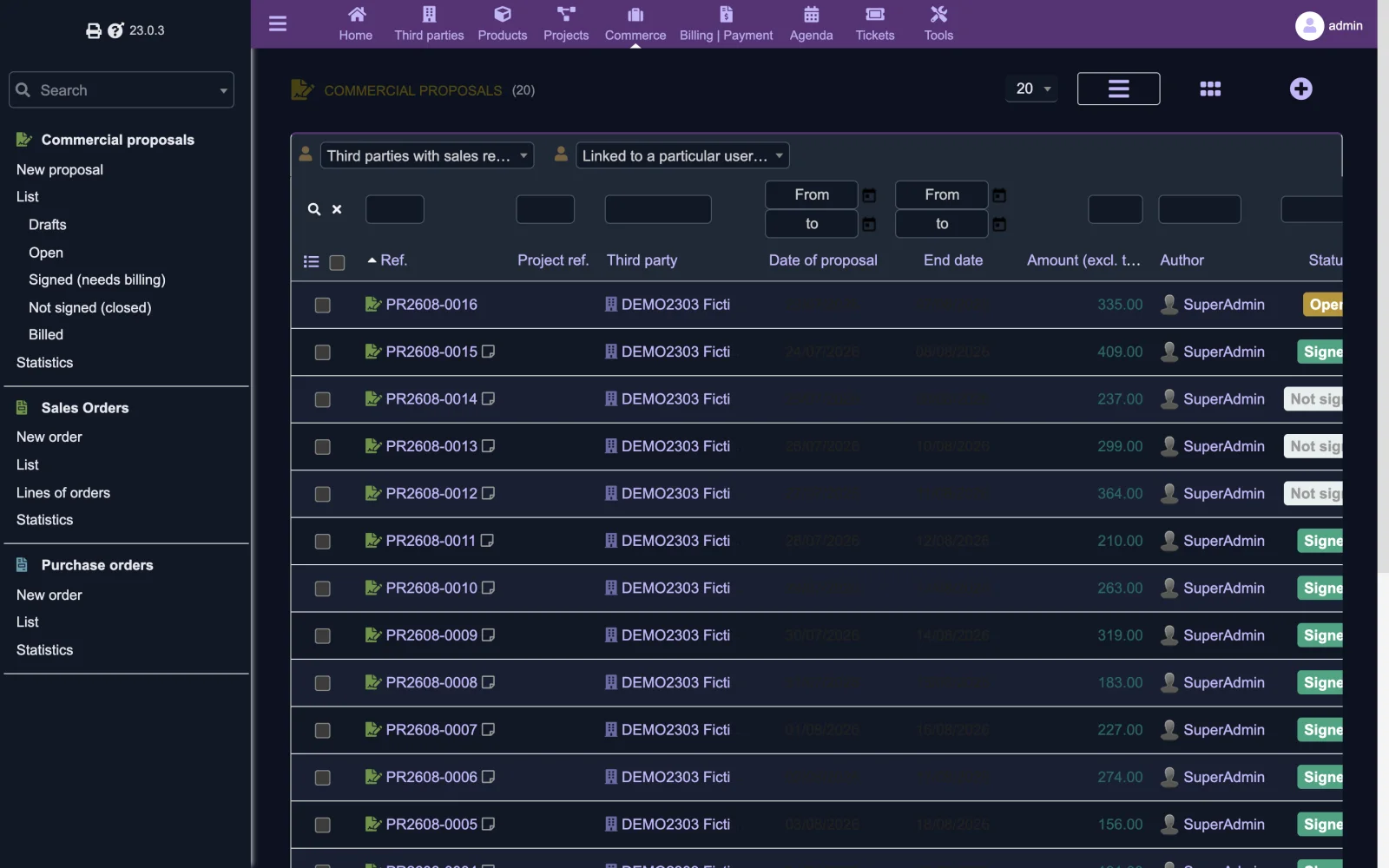The width and height of the screenshot is (1389, 868).
Task: Switch to kanban grid view
Action: pyautogui.click(x=1210, y=89)
